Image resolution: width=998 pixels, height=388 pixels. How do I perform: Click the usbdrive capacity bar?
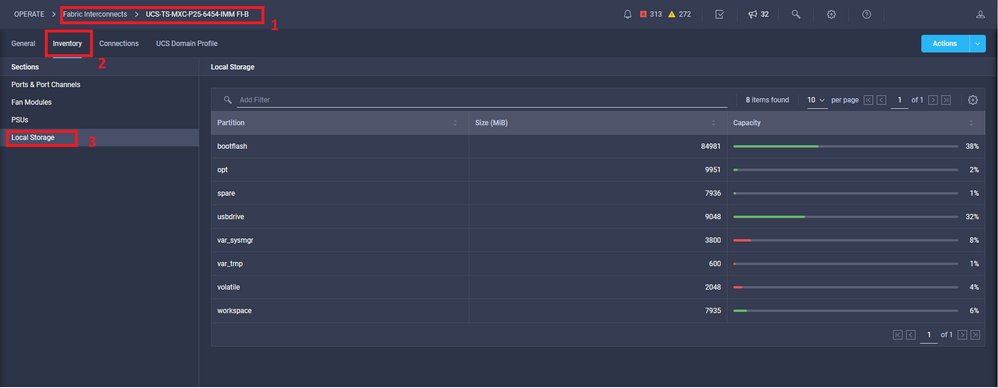point(845,217)
